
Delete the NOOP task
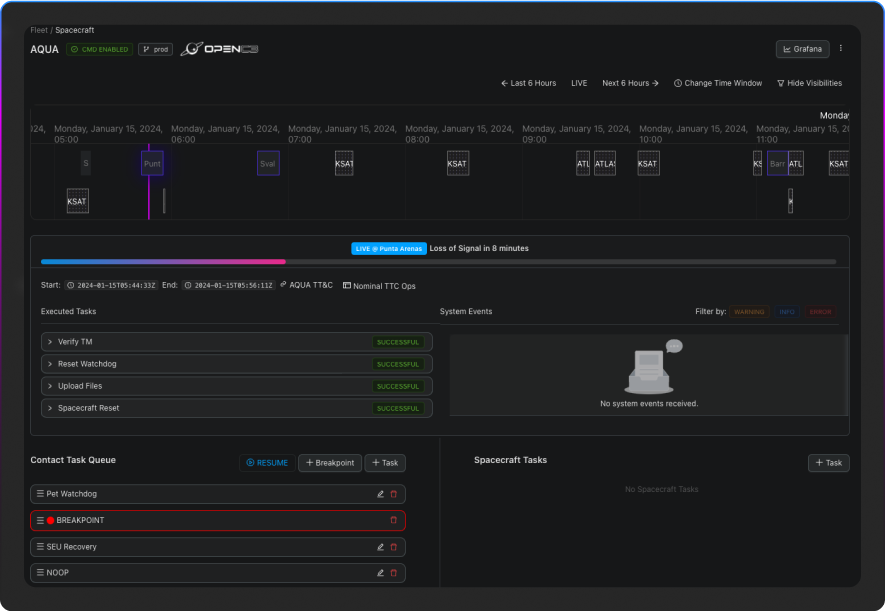393,573
